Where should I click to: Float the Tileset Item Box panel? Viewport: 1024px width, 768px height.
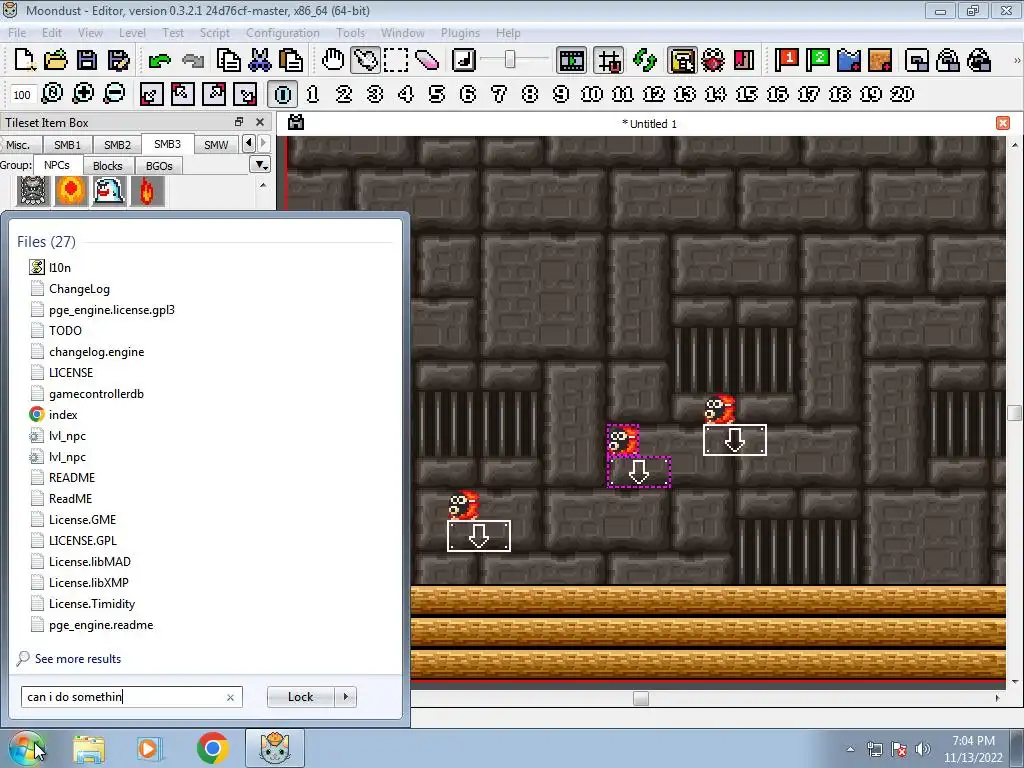point(239,122)
